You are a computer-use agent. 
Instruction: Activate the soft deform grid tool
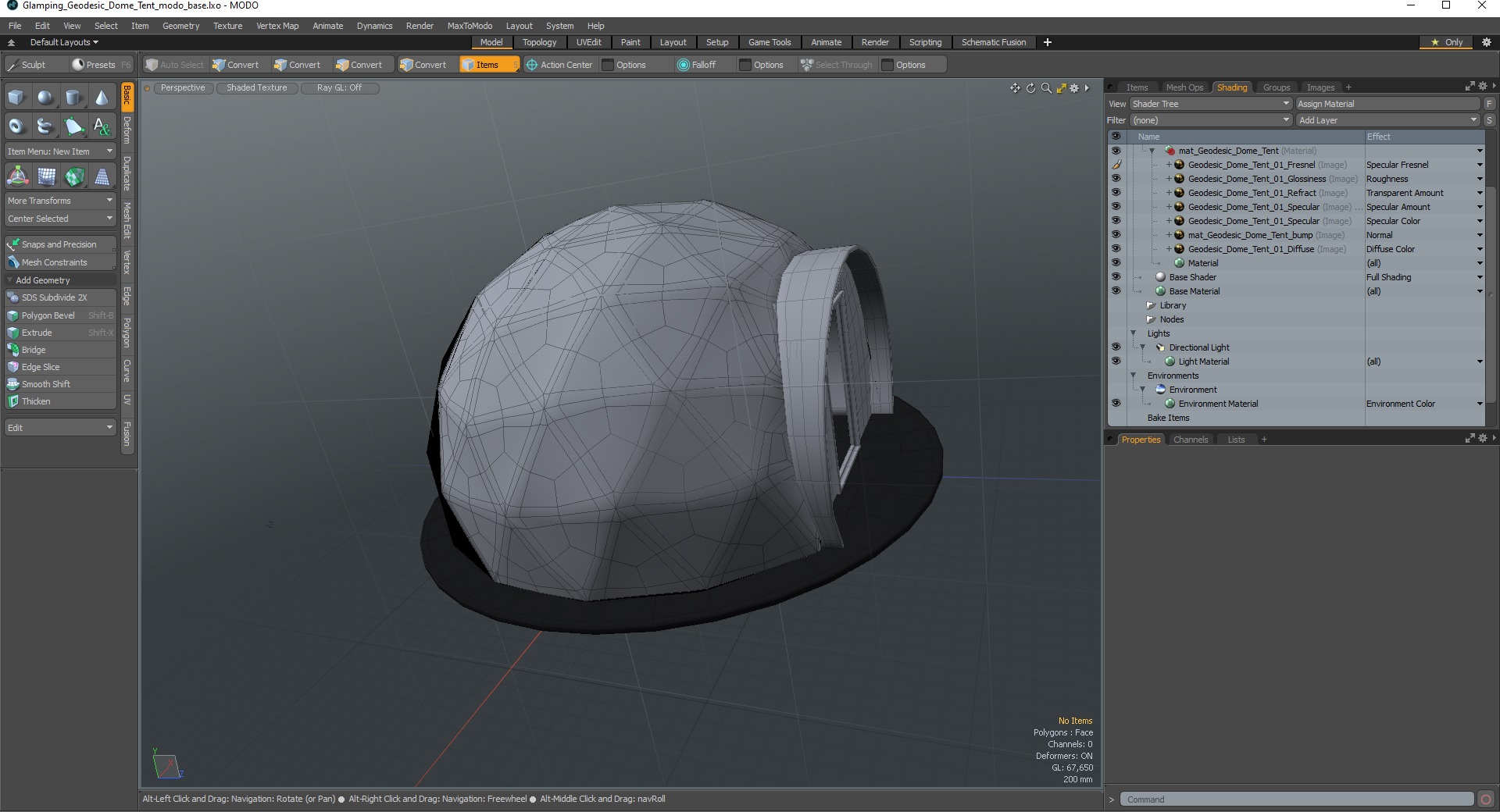(46, 177)
